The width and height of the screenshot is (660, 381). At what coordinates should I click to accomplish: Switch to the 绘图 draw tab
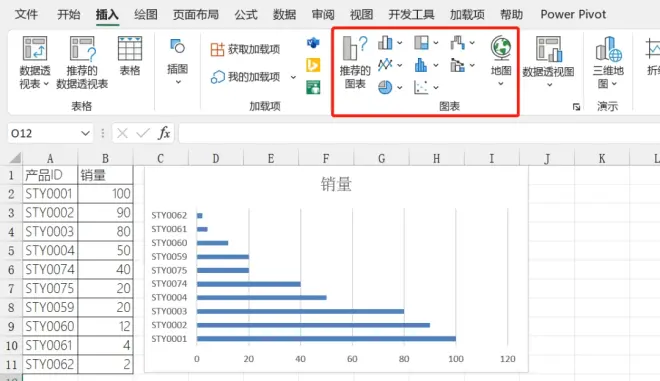(x=146, y=14)
